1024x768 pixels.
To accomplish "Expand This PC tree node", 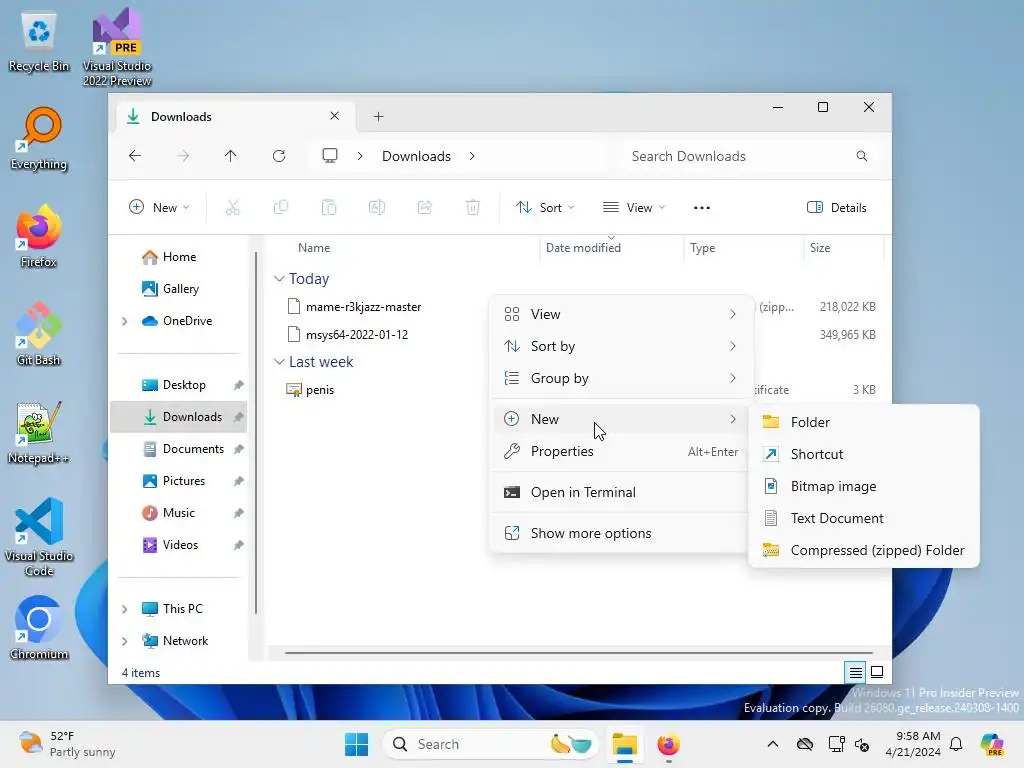I will [x=125, y=609].
